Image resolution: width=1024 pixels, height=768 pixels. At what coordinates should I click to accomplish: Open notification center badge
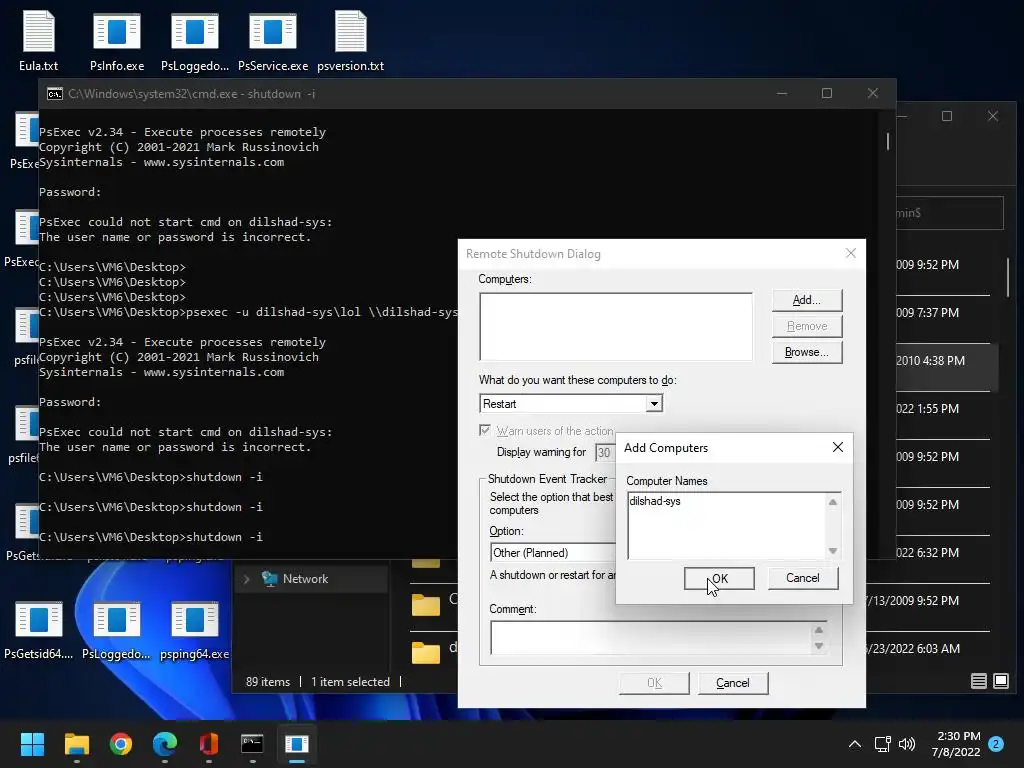(x=996, y=744)
